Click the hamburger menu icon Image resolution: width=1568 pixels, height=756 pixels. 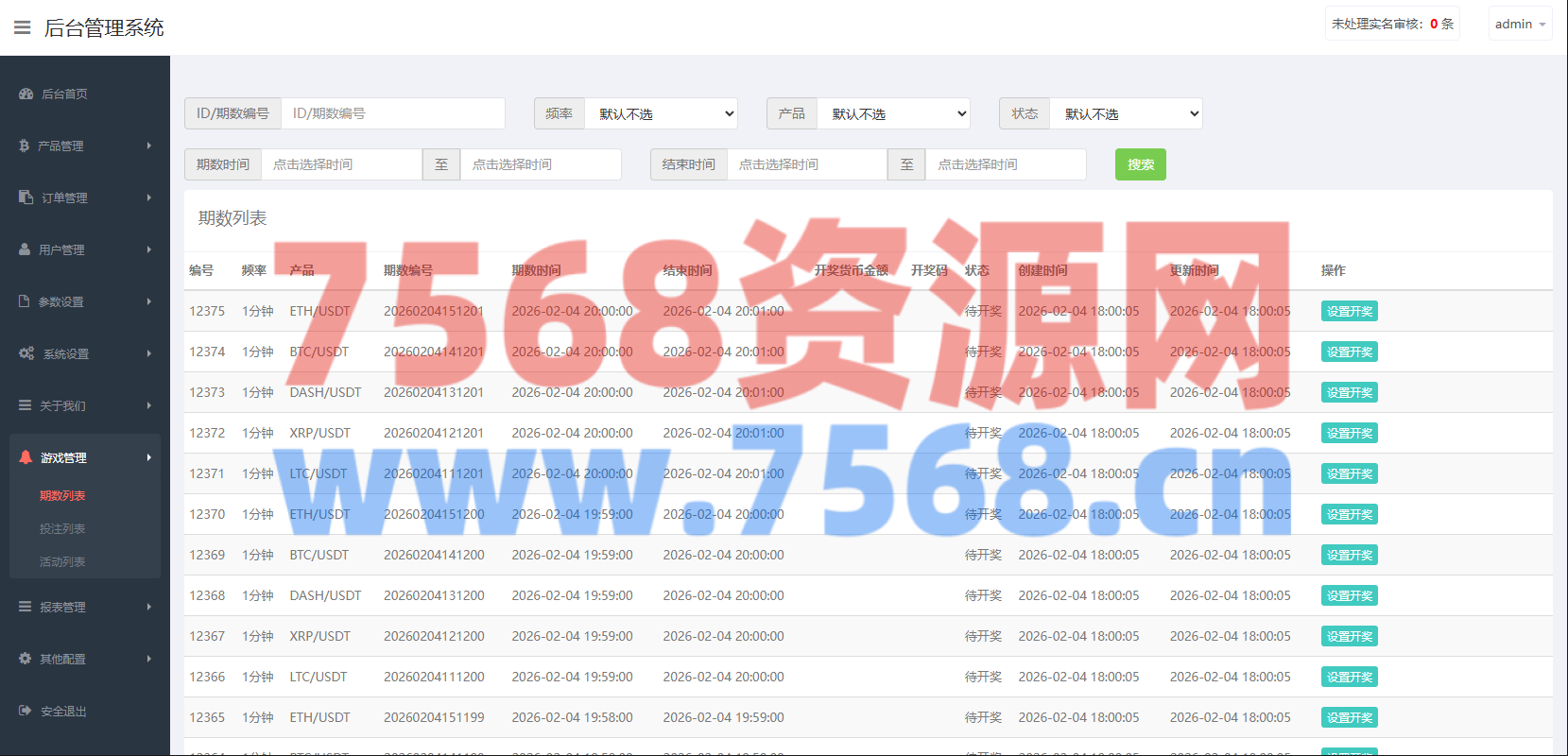22,27
